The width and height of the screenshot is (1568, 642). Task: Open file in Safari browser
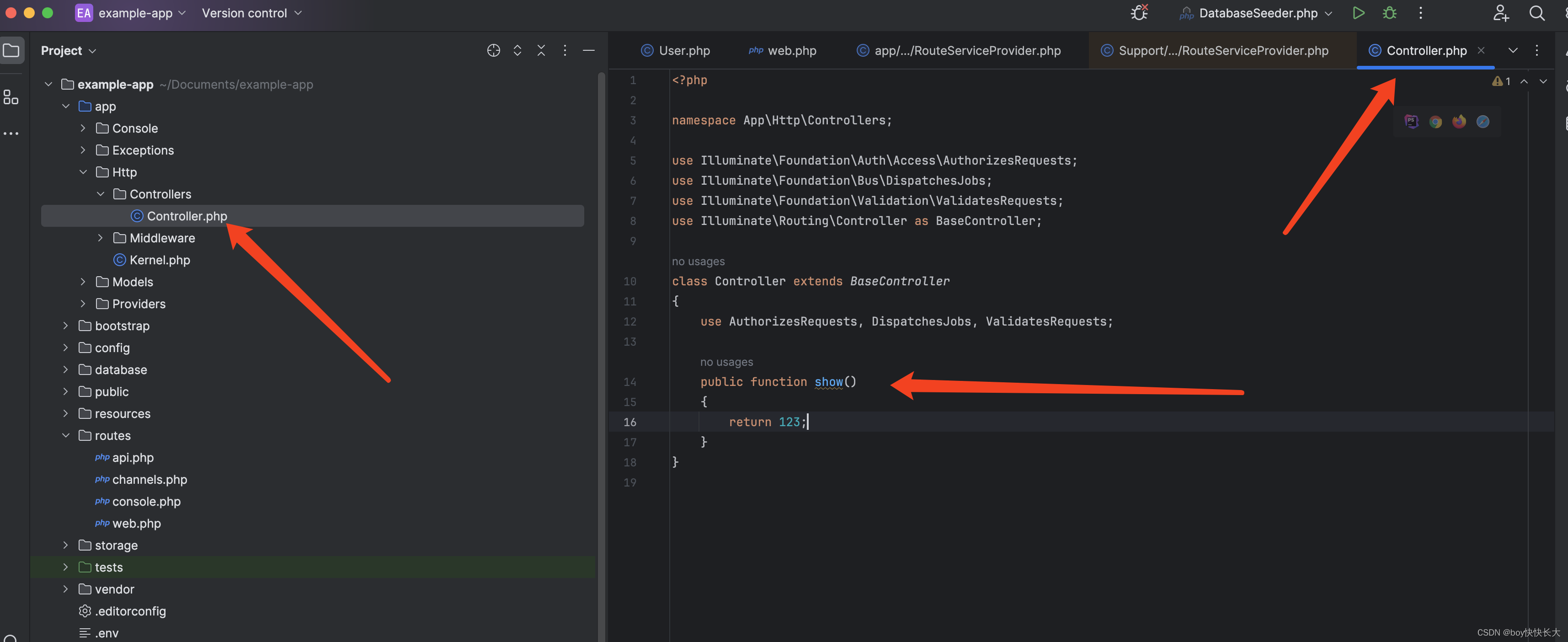1483,122
